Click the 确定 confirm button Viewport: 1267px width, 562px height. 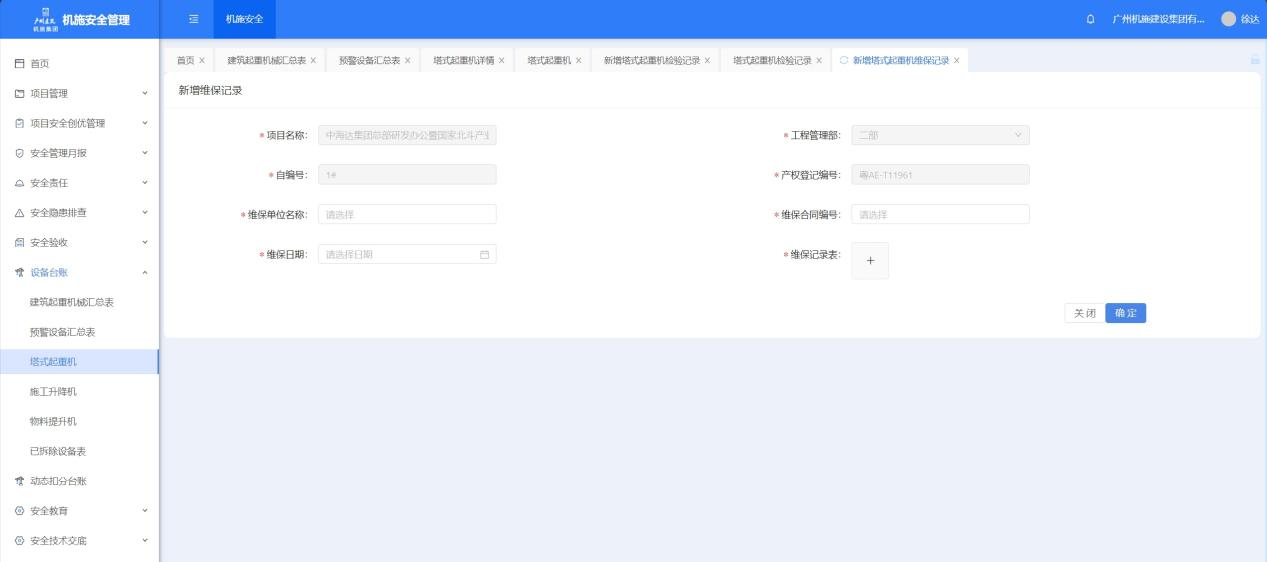point(1125,313)
